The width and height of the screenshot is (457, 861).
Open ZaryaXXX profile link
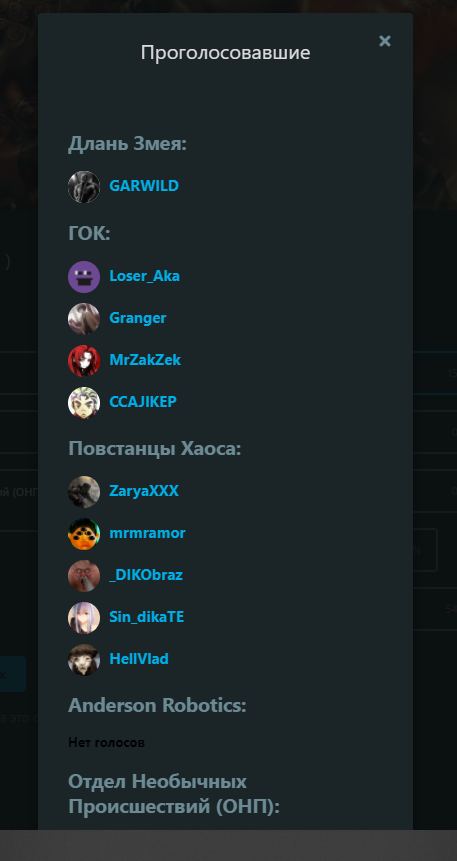(x=144, y=491)
